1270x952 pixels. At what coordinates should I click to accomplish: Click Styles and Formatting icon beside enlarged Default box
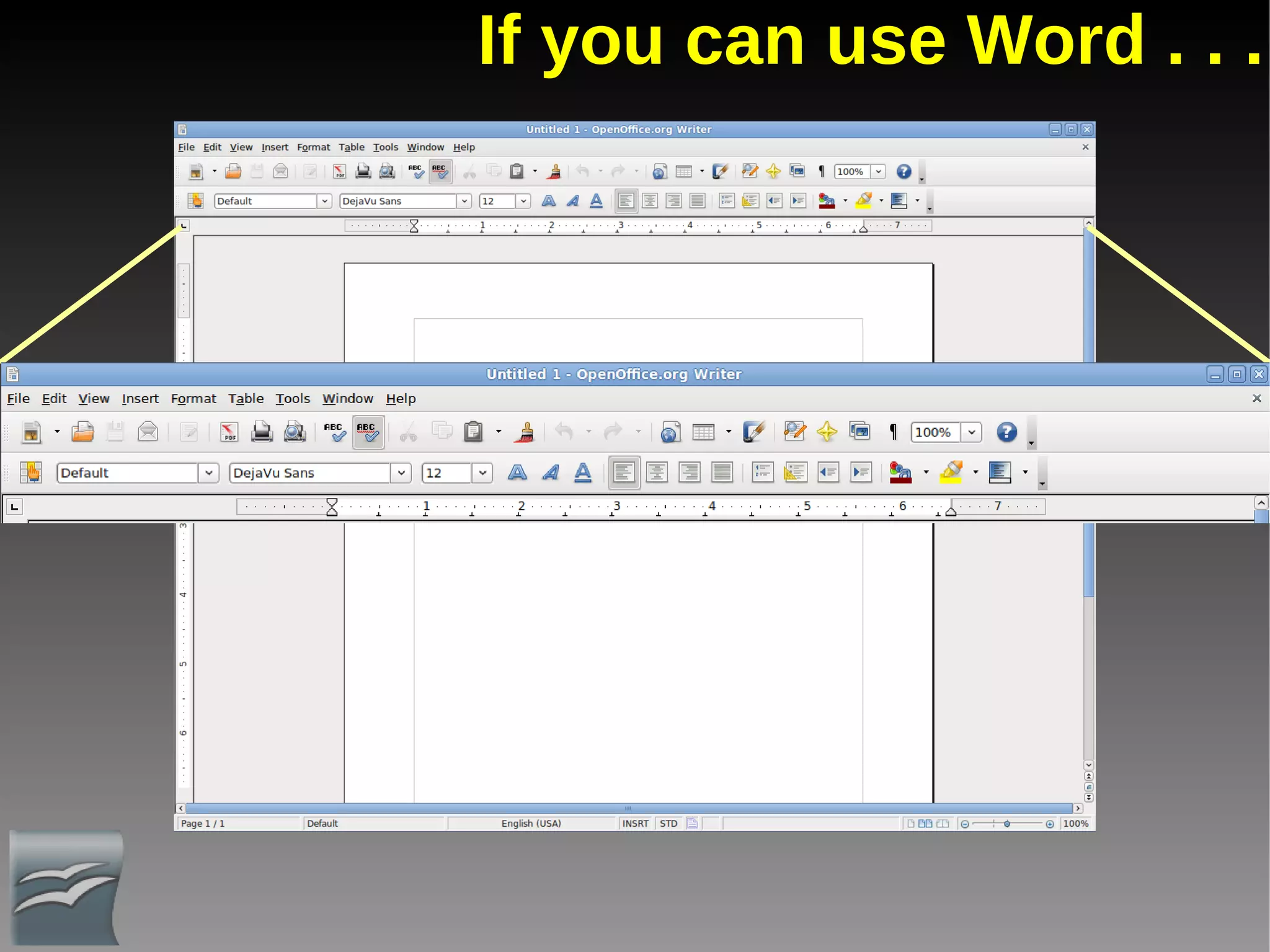coord(30,473)
